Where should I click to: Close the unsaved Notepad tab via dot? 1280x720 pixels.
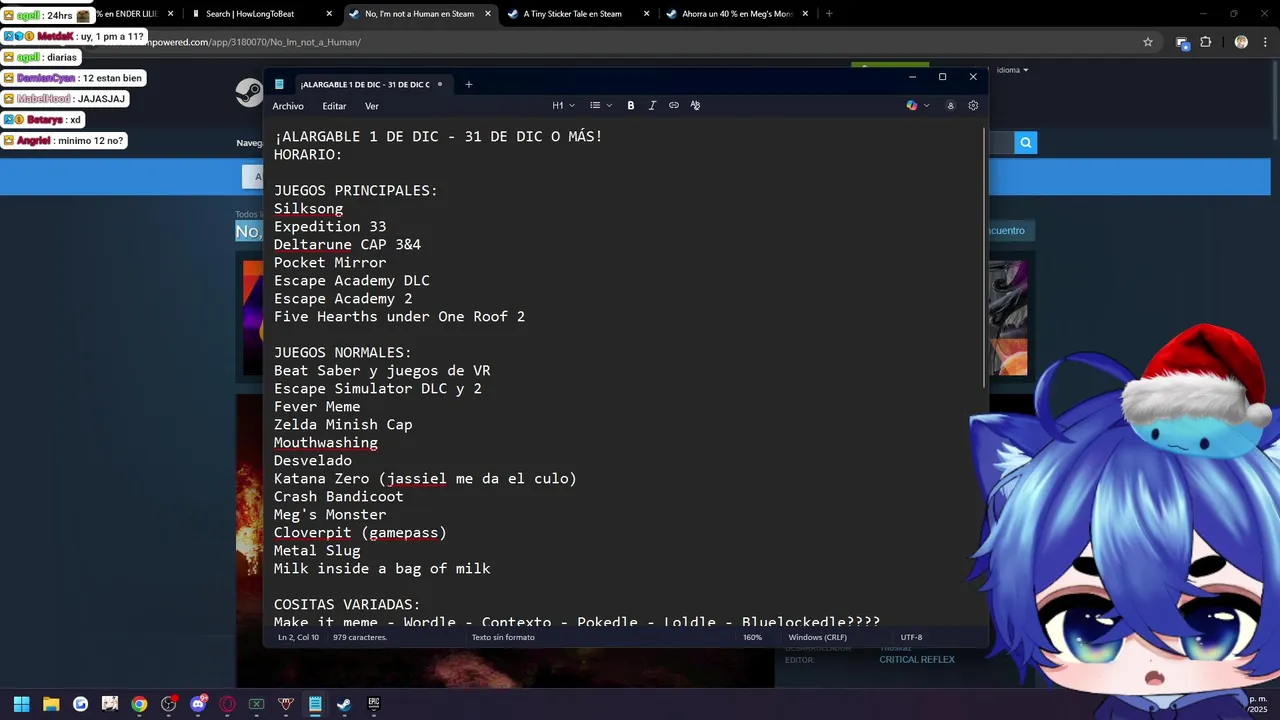coord(440,84)
